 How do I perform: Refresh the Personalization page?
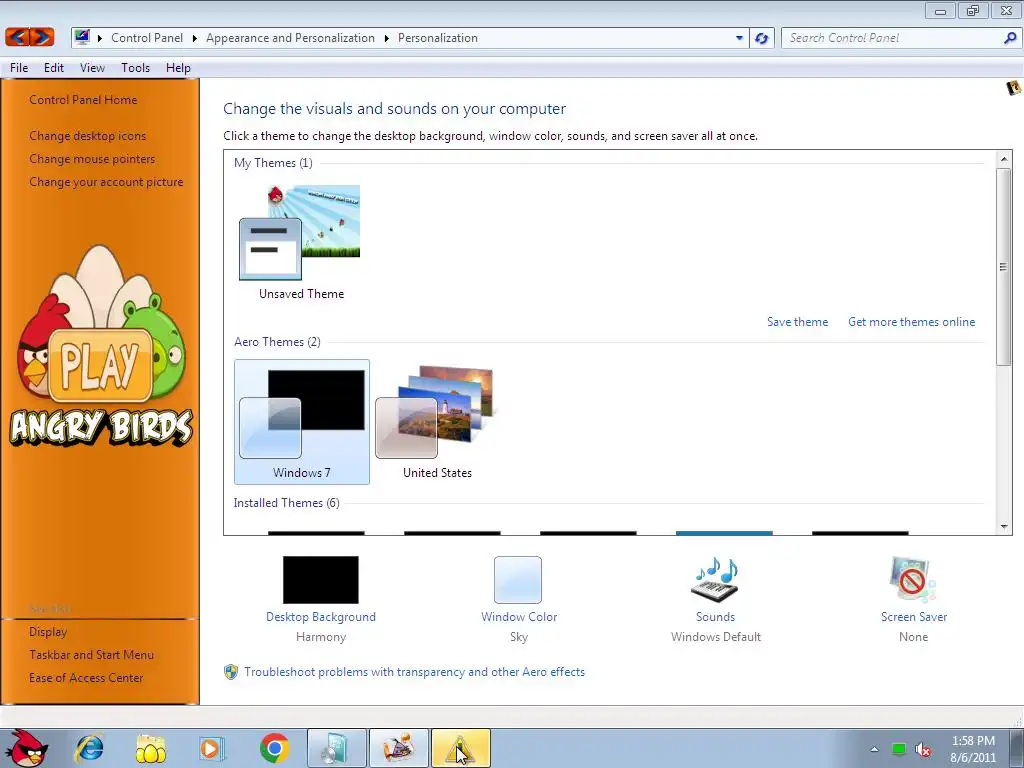coord(761,38)
